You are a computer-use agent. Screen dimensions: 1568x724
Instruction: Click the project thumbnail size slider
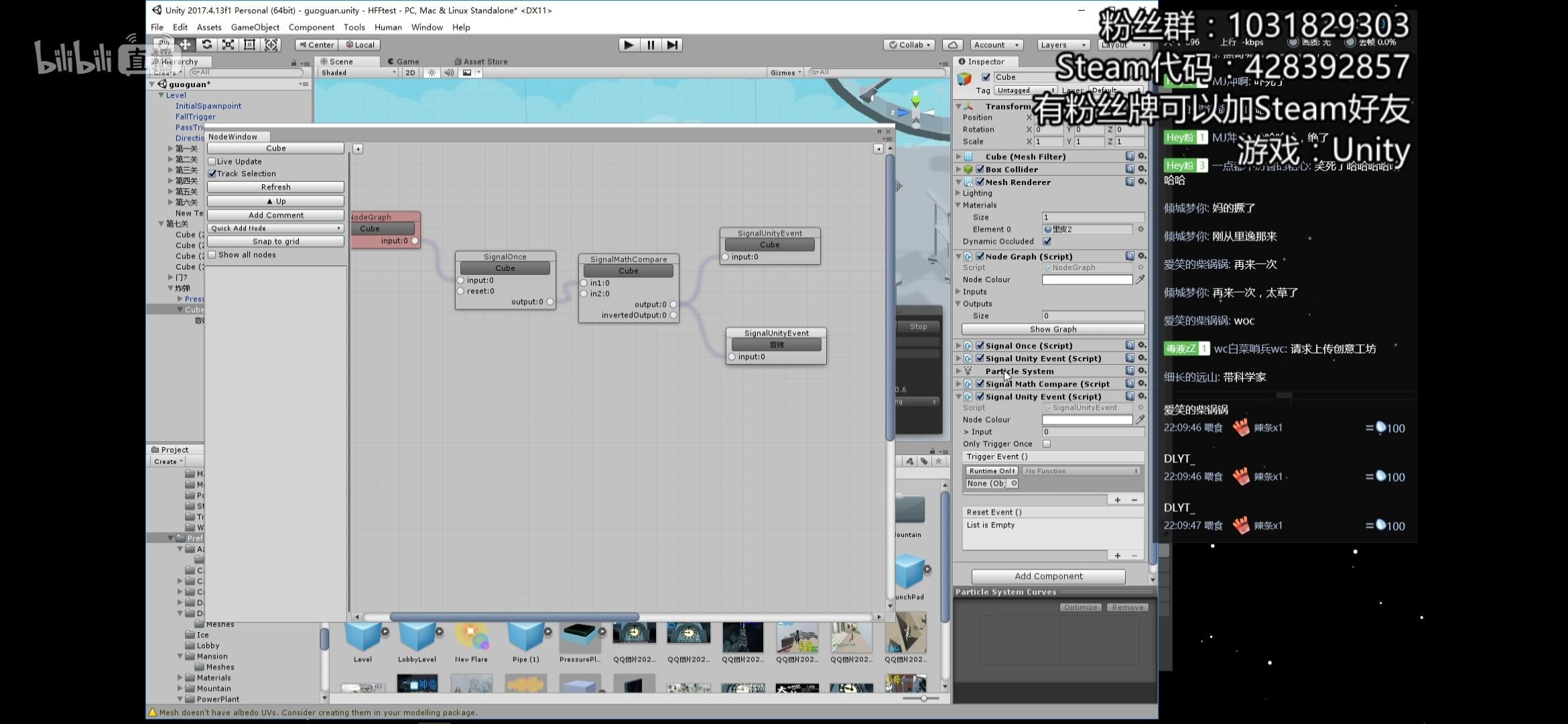point(923,699)
